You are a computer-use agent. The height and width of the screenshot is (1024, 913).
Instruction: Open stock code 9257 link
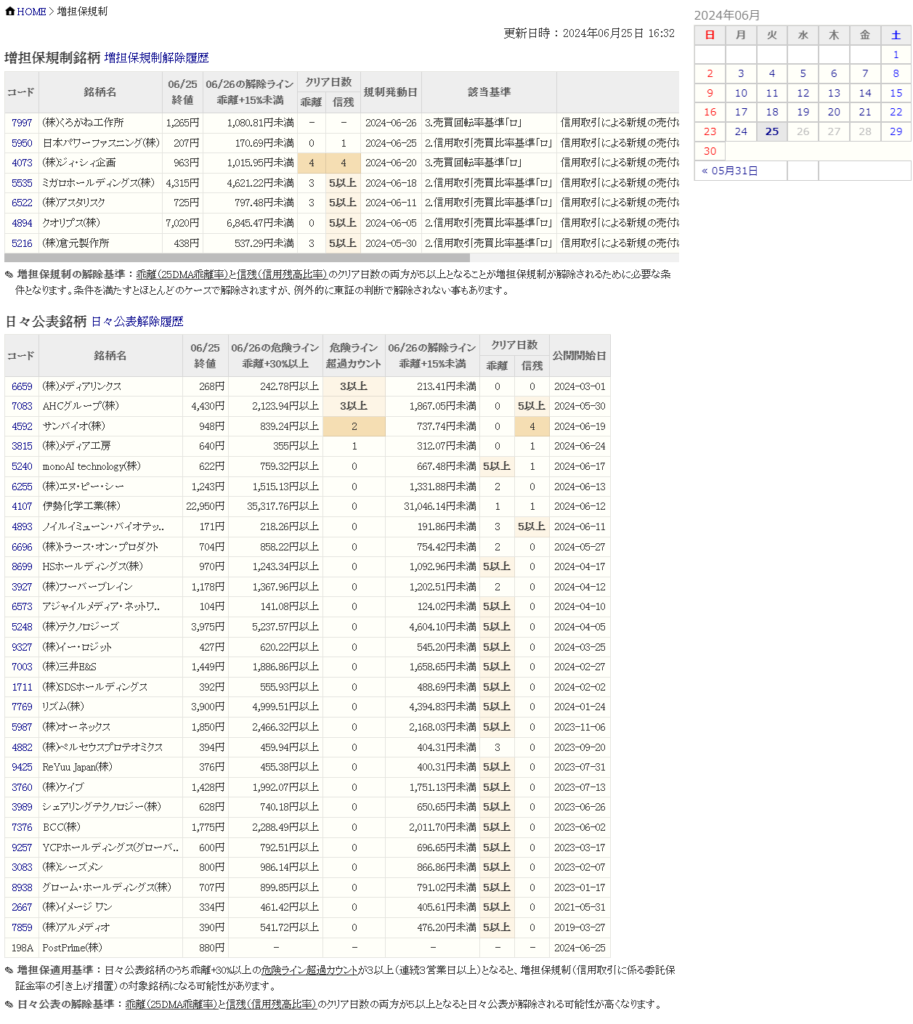coord(22,847)
